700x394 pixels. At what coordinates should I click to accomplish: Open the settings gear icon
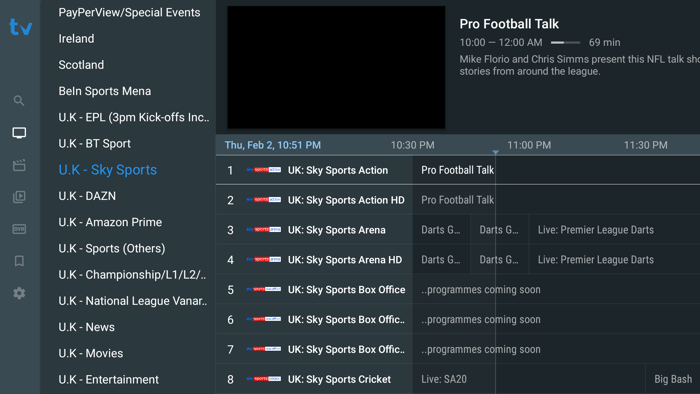pyautogui.click(x=19, y=293)
